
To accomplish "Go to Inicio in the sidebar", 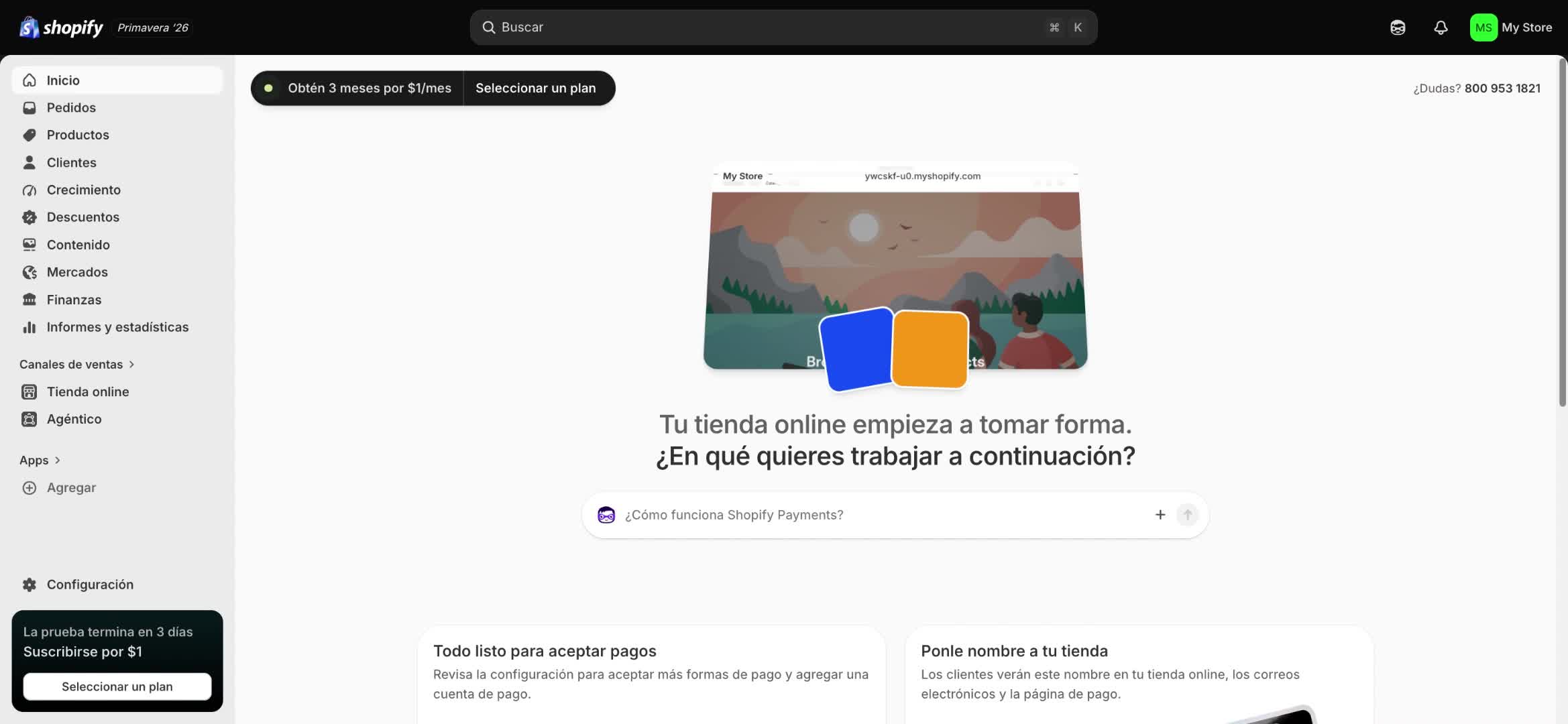I will coord(117,80).
